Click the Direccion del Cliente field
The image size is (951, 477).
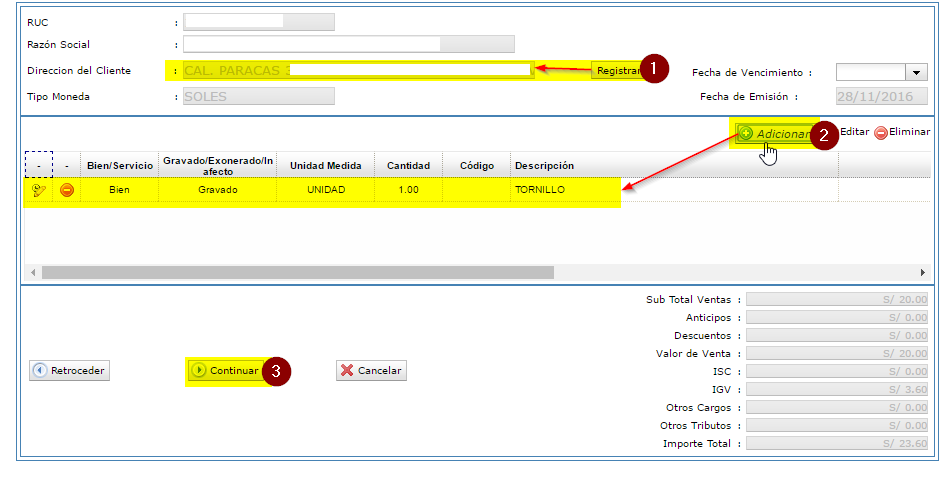click(358, 71)
